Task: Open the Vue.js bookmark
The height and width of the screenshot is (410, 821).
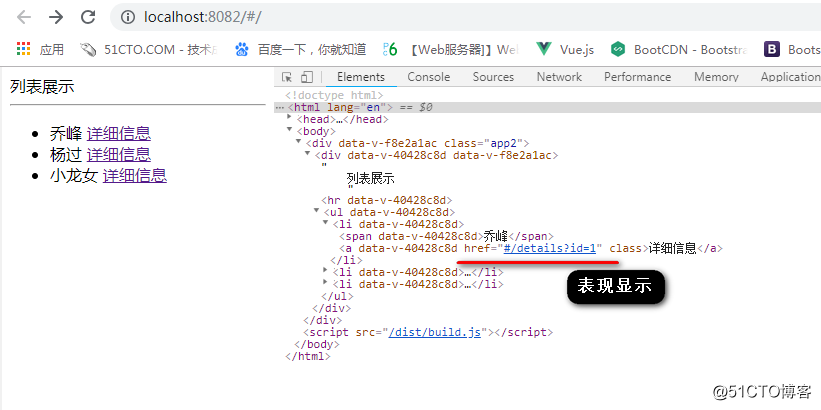Action: pos(565,49)
